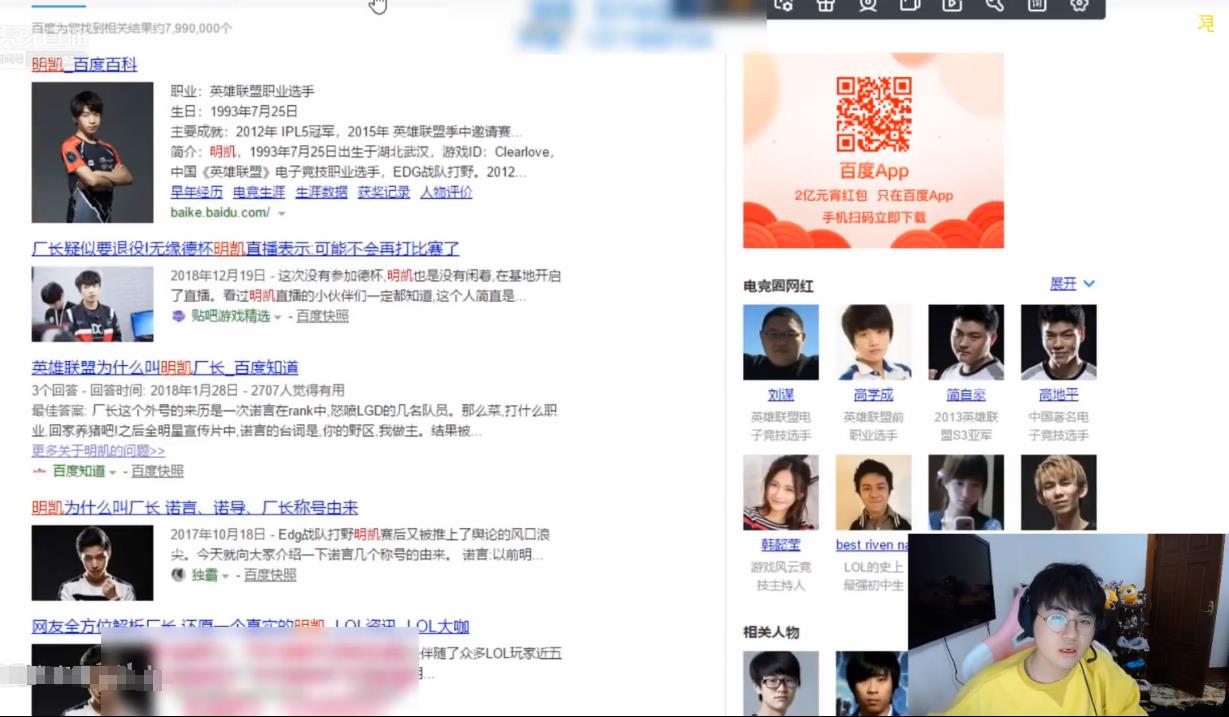Click the video play icon in top toolbar
The height and width of the screenshot is (717, 1229).
coord(952,5)
